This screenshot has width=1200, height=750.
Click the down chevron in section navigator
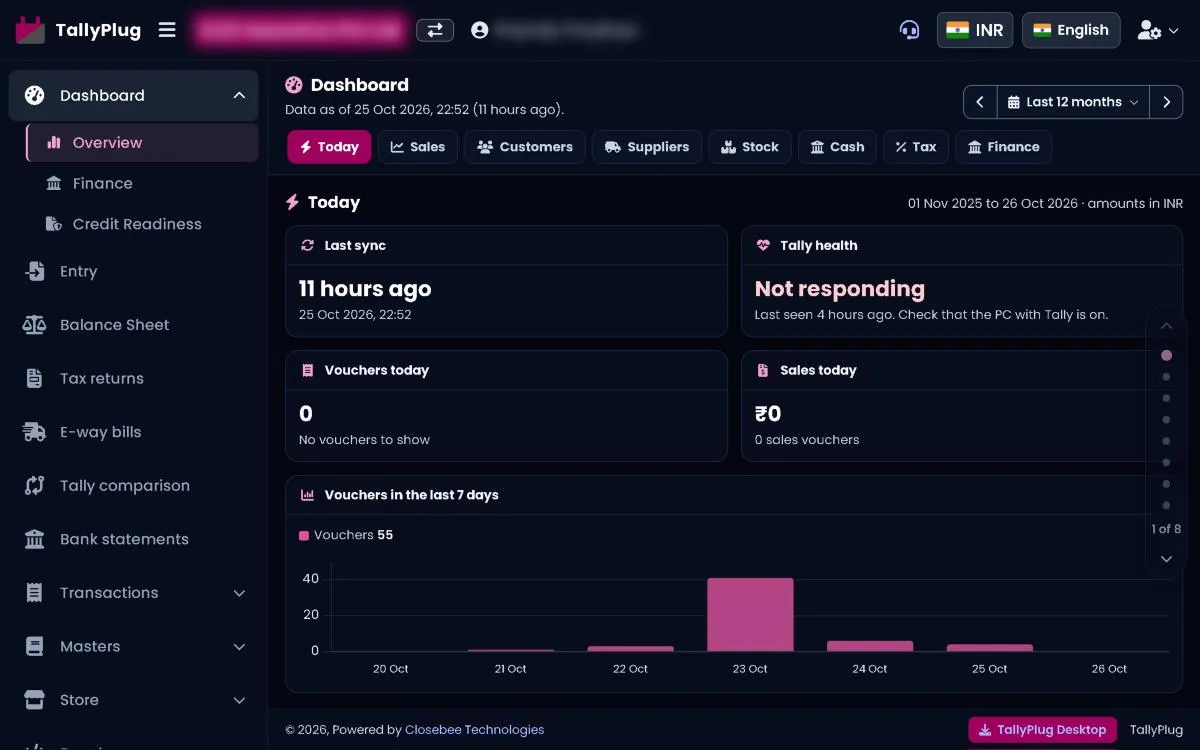coord(1166,559)
